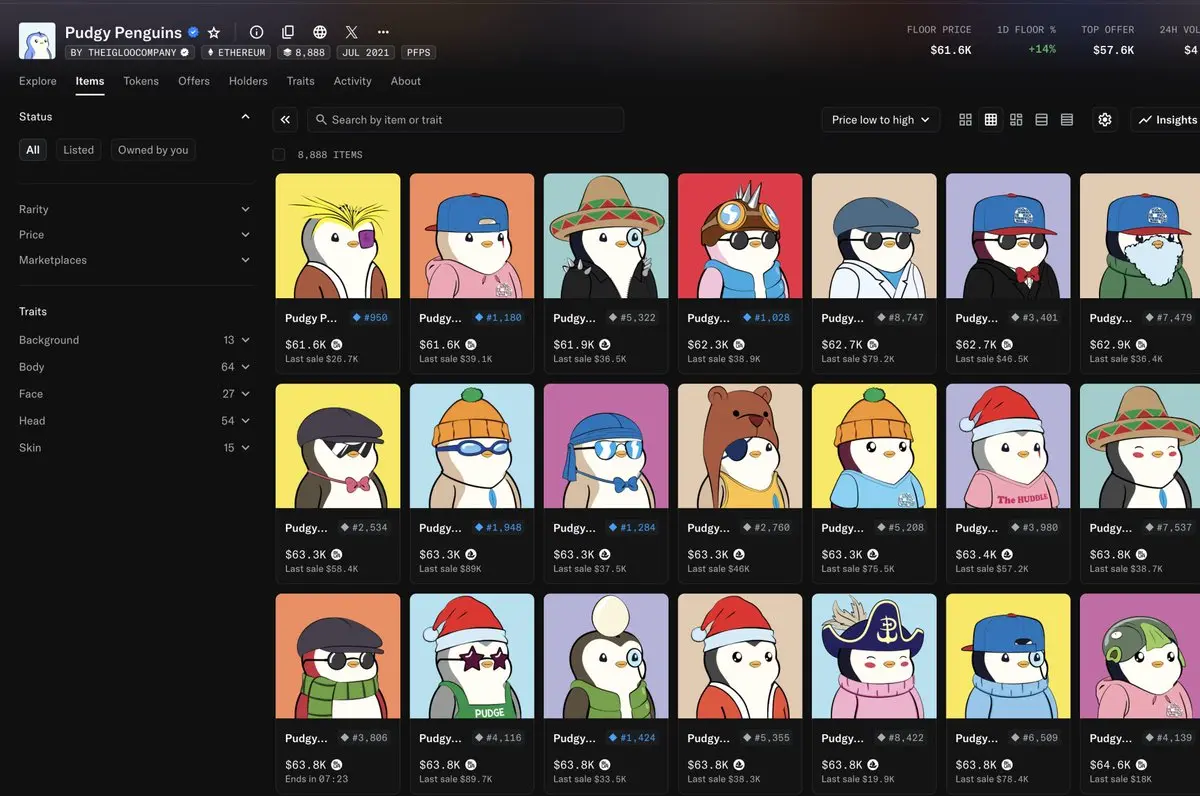Open the bear-hat penguin #2,760 image
Image resolution: width=1200 pixels, height=796 pixels.
pyautogui.click(x=740, y=446)
